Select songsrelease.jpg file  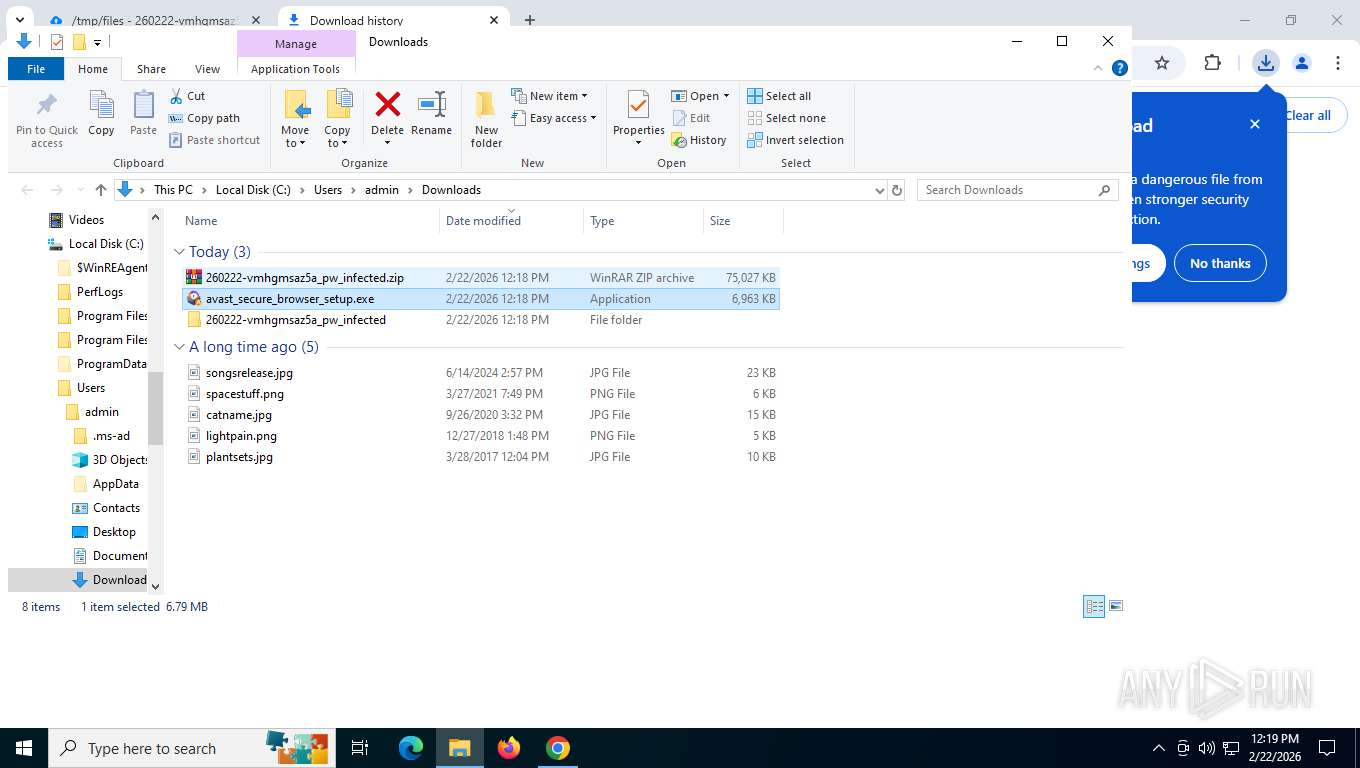[480, 373]
